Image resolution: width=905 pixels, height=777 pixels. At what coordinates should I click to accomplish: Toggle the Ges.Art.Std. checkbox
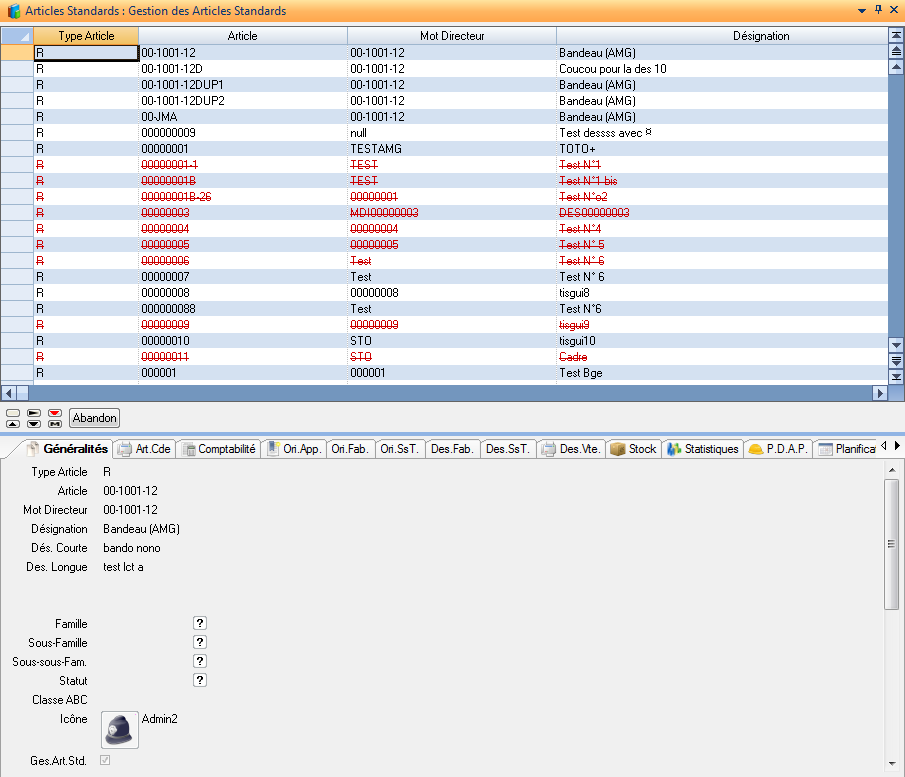click(x=105, y=761)
